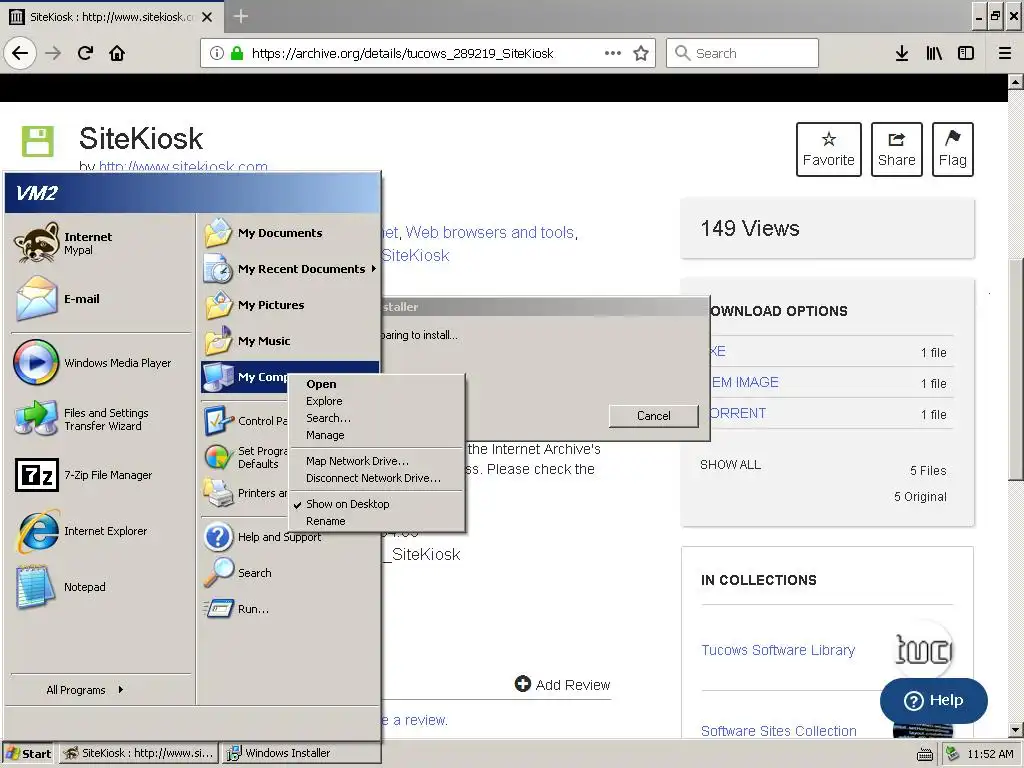This screenshot has height=768, width=1024.
Task: Toggle Show on Desktop checkmark item
Action: point(376,504)
